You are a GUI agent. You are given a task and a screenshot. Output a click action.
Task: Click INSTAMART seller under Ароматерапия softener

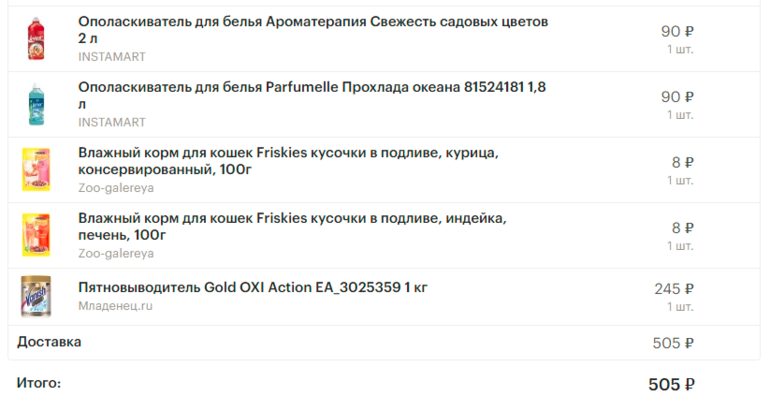pos(112,57)
